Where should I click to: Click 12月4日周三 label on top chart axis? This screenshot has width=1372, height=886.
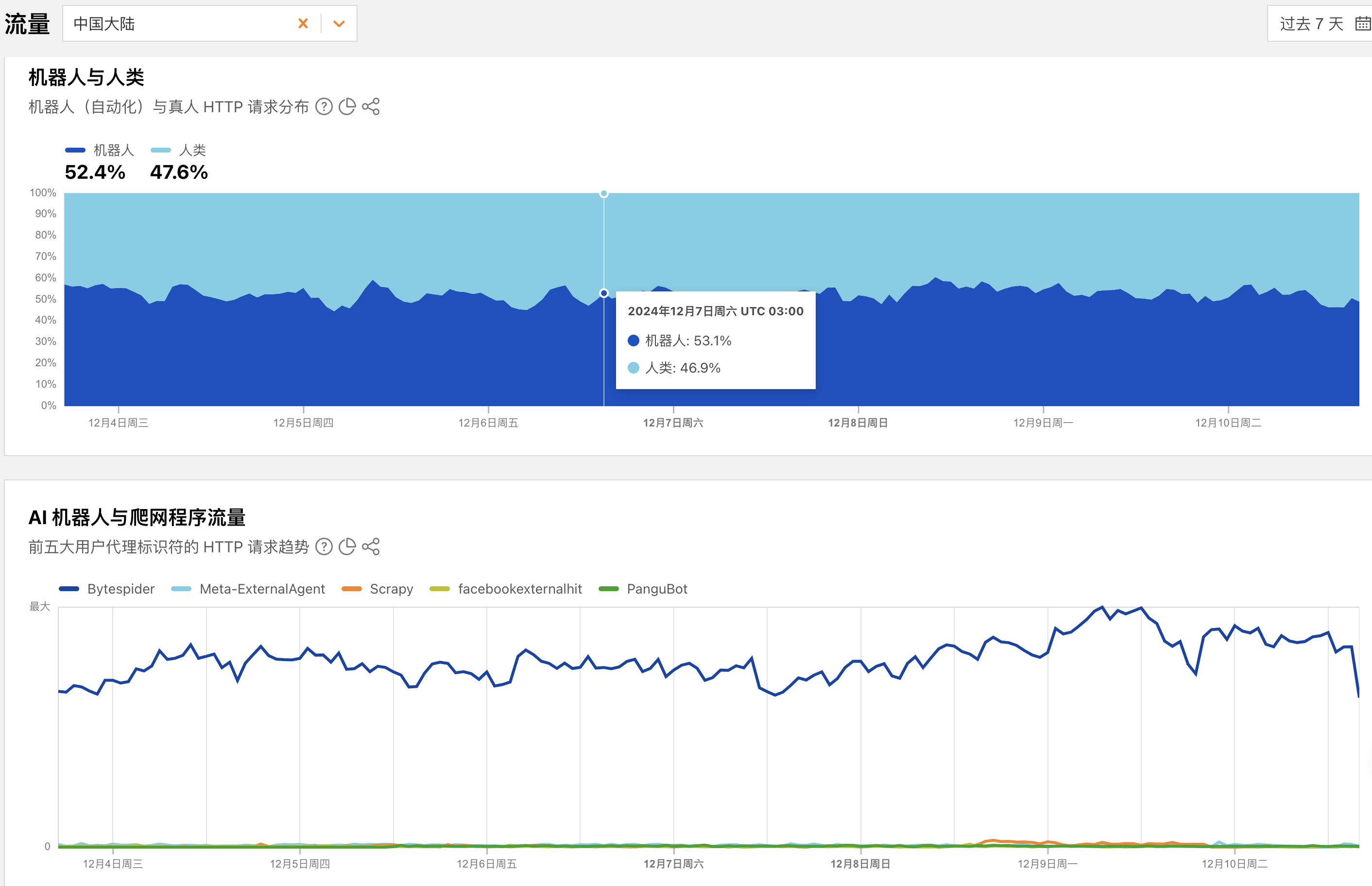(x=119, y=423)
